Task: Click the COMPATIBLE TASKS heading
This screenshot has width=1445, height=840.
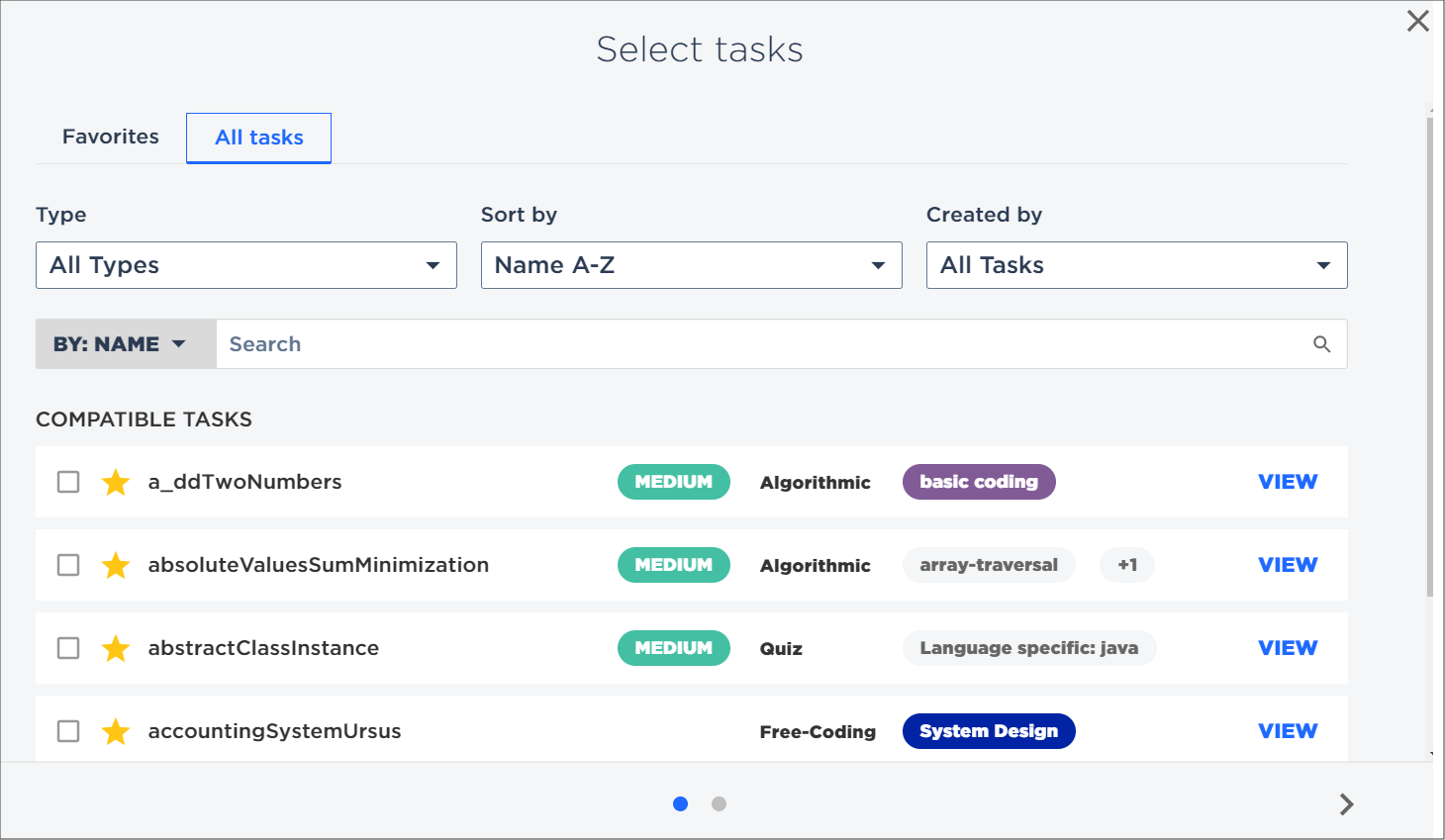Action: coord(144,420)
